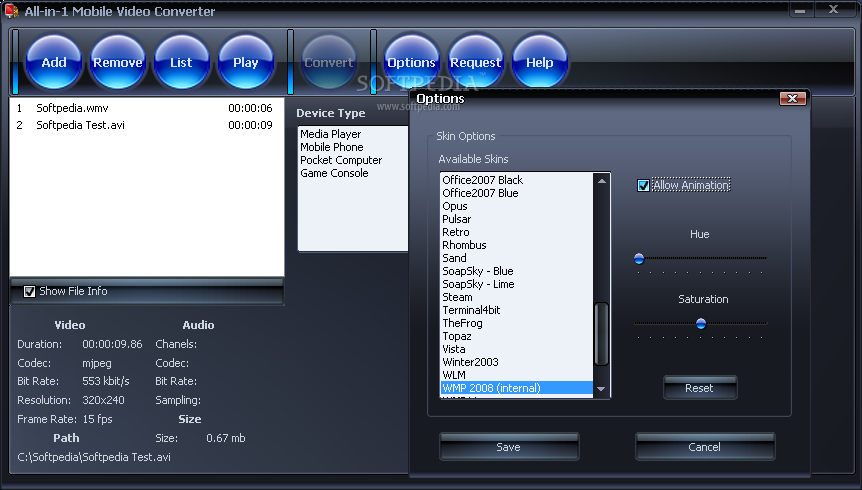Toggle the Show File Info checkbox
Viewport: 862px width, 490px height.
pos(29,291)
